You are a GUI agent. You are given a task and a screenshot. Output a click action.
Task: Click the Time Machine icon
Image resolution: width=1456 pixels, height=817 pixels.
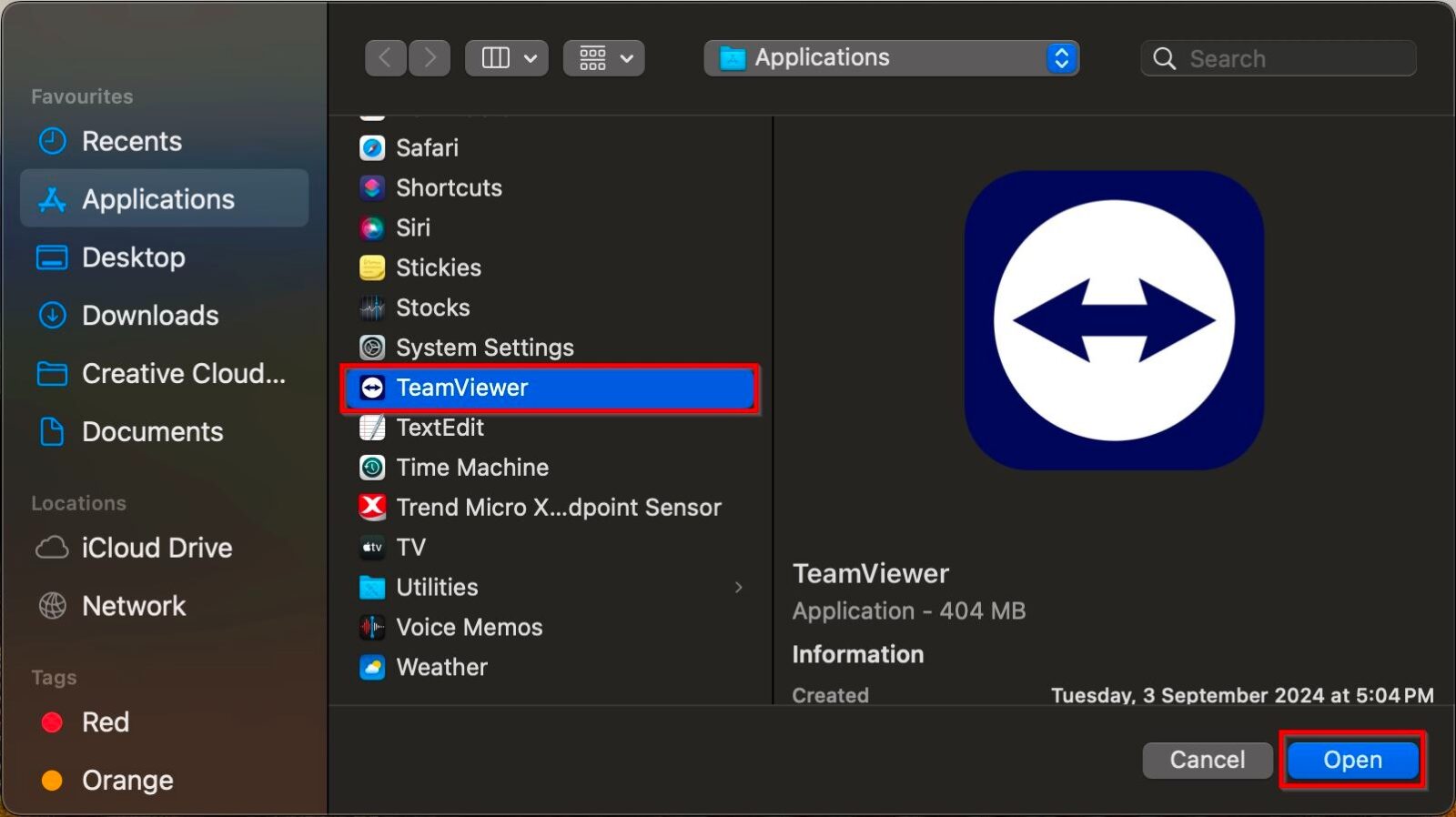[x=372, y=468]
